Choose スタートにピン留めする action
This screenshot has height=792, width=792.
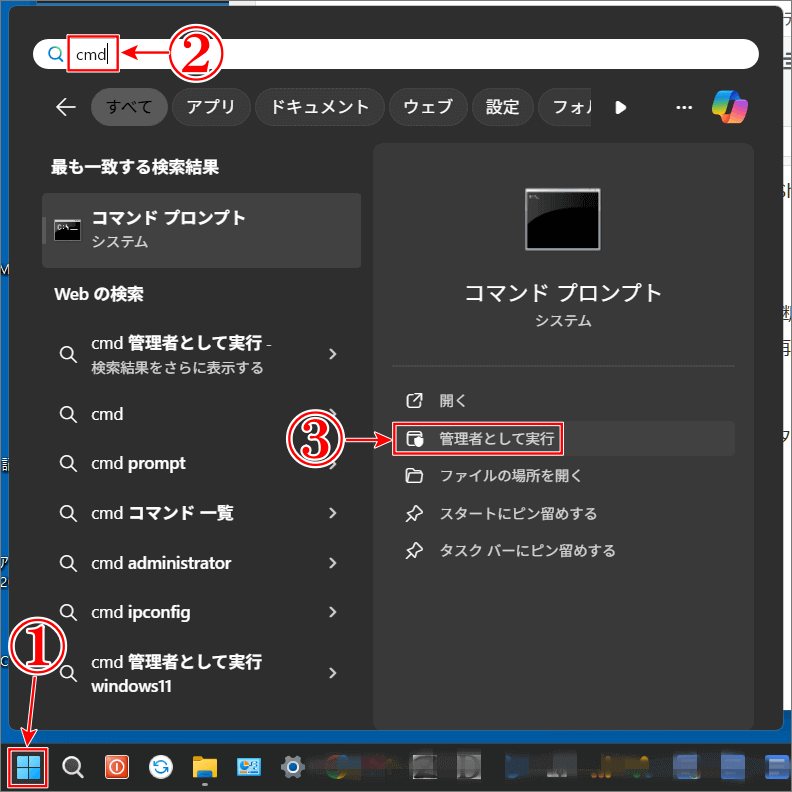(x=563, y=513)
